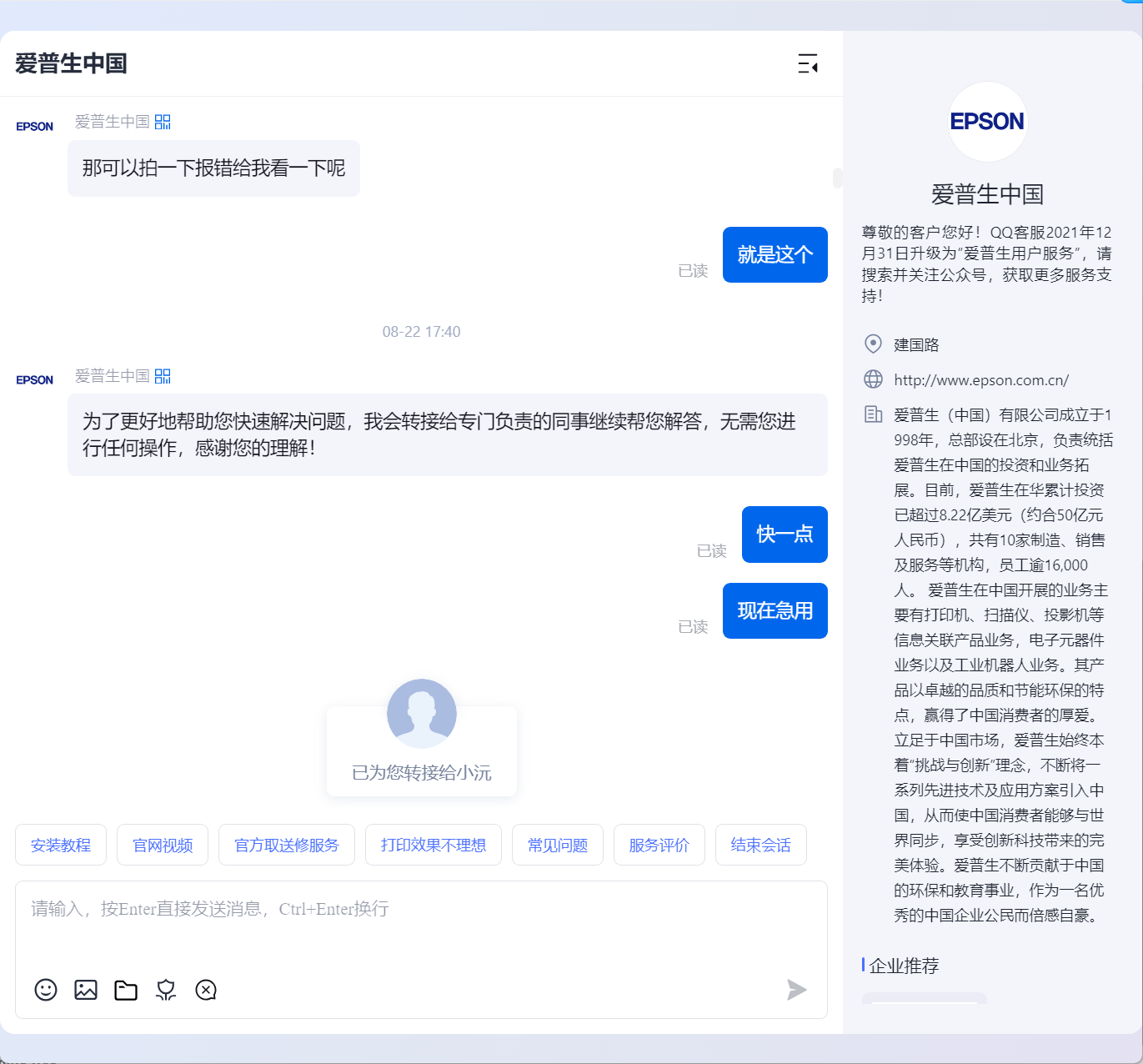Collapse the right sidebar panel icon

tap(808, 63)
